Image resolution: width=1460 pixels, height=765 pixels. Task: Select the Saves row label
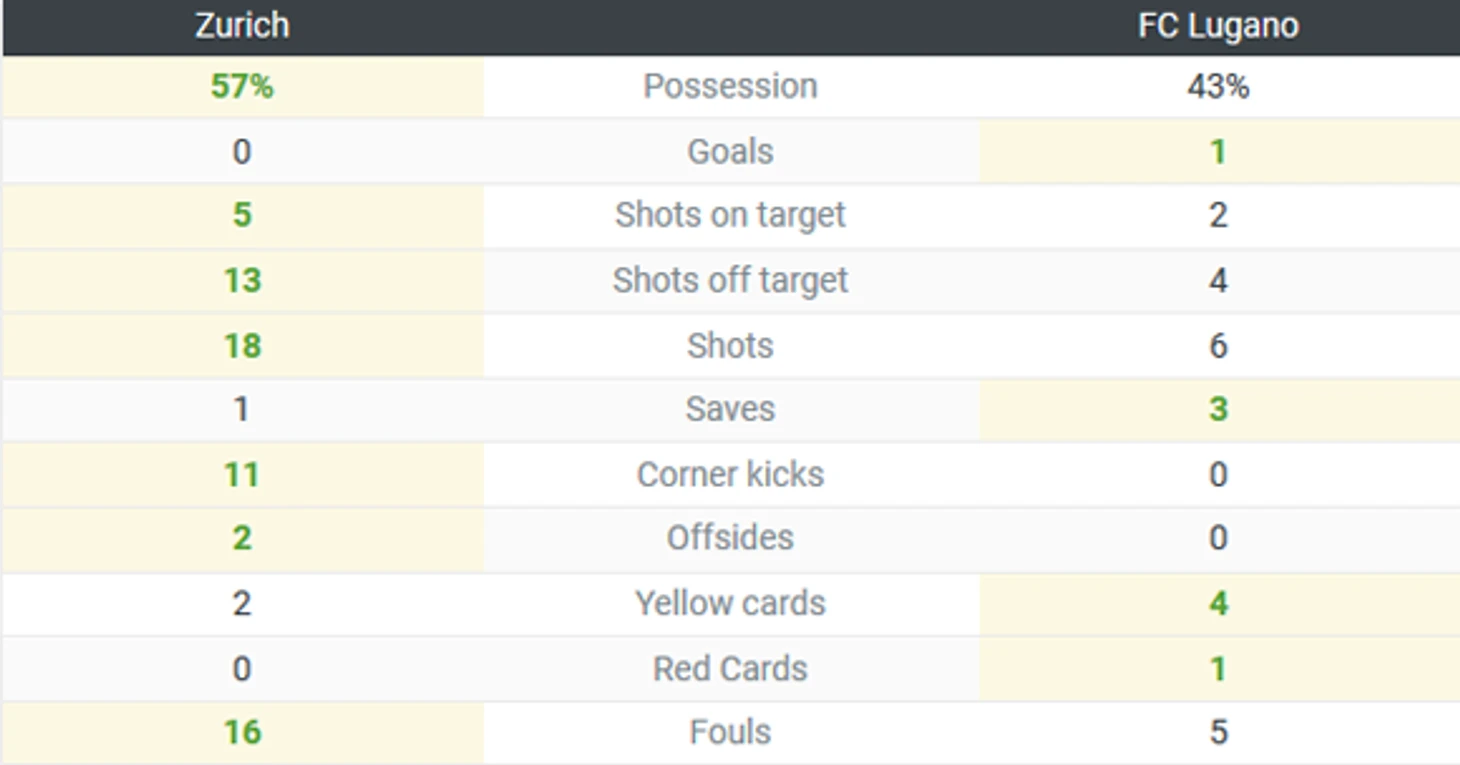[730, 409]
